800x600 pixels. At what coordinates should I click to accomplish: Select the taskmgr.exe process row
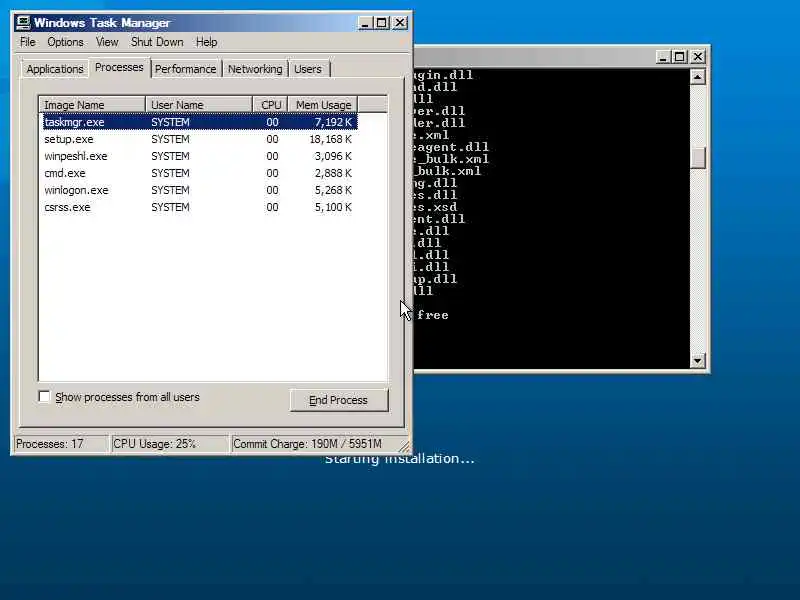coord(199,122)
